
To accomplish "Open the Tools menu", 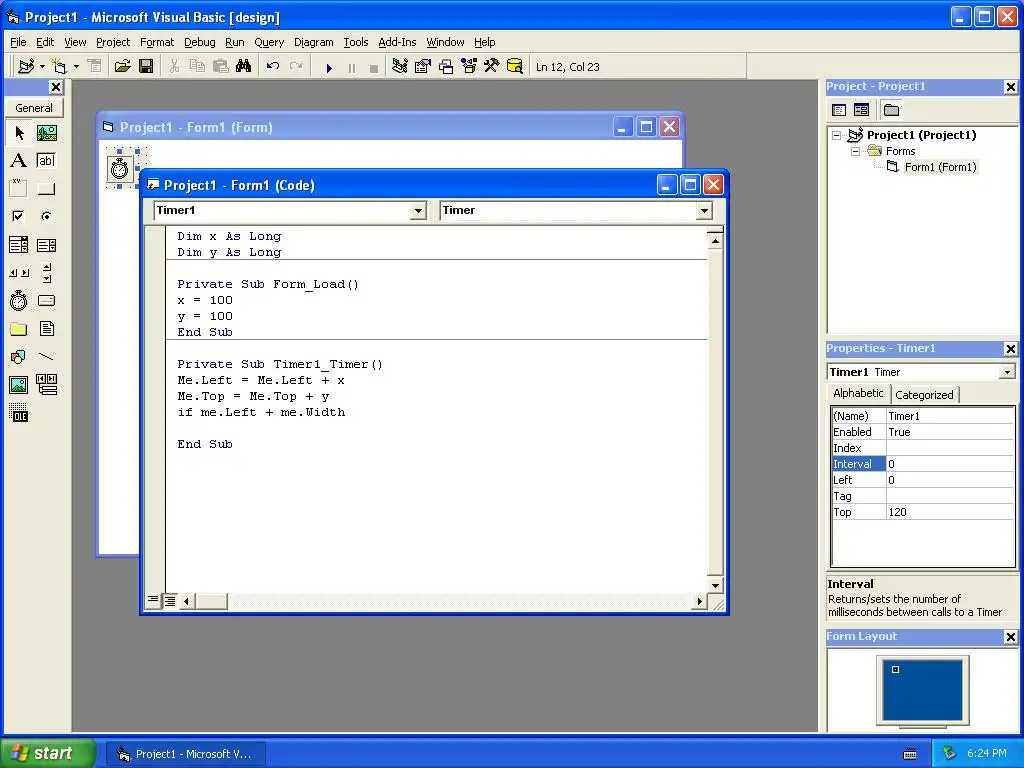I will tap(356, 42).
